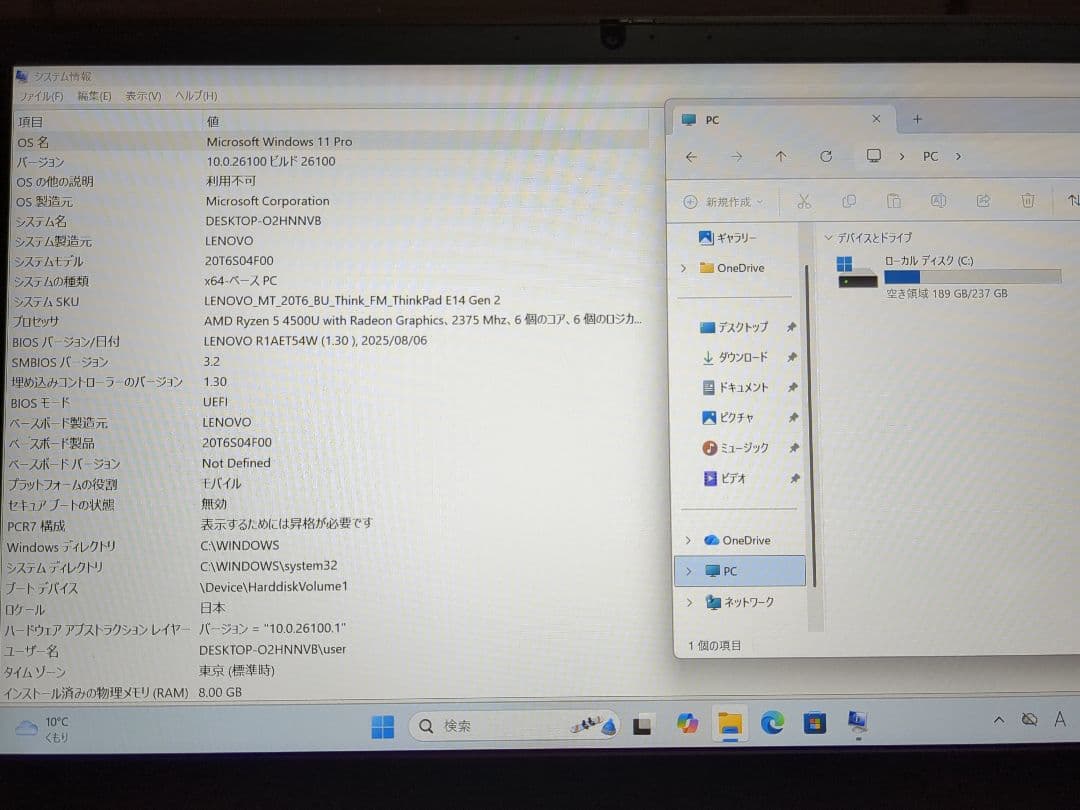The height and width of the screenshot is (810, 1080).
Task: Expand the ネットワーク node in the sidebar
Action: (x=688, y=602)
